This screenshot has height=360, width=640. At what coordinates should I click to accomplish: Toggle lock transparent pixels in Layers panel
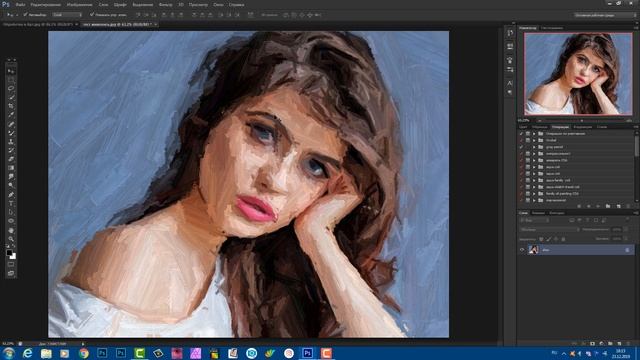click(x=541, y=239)
